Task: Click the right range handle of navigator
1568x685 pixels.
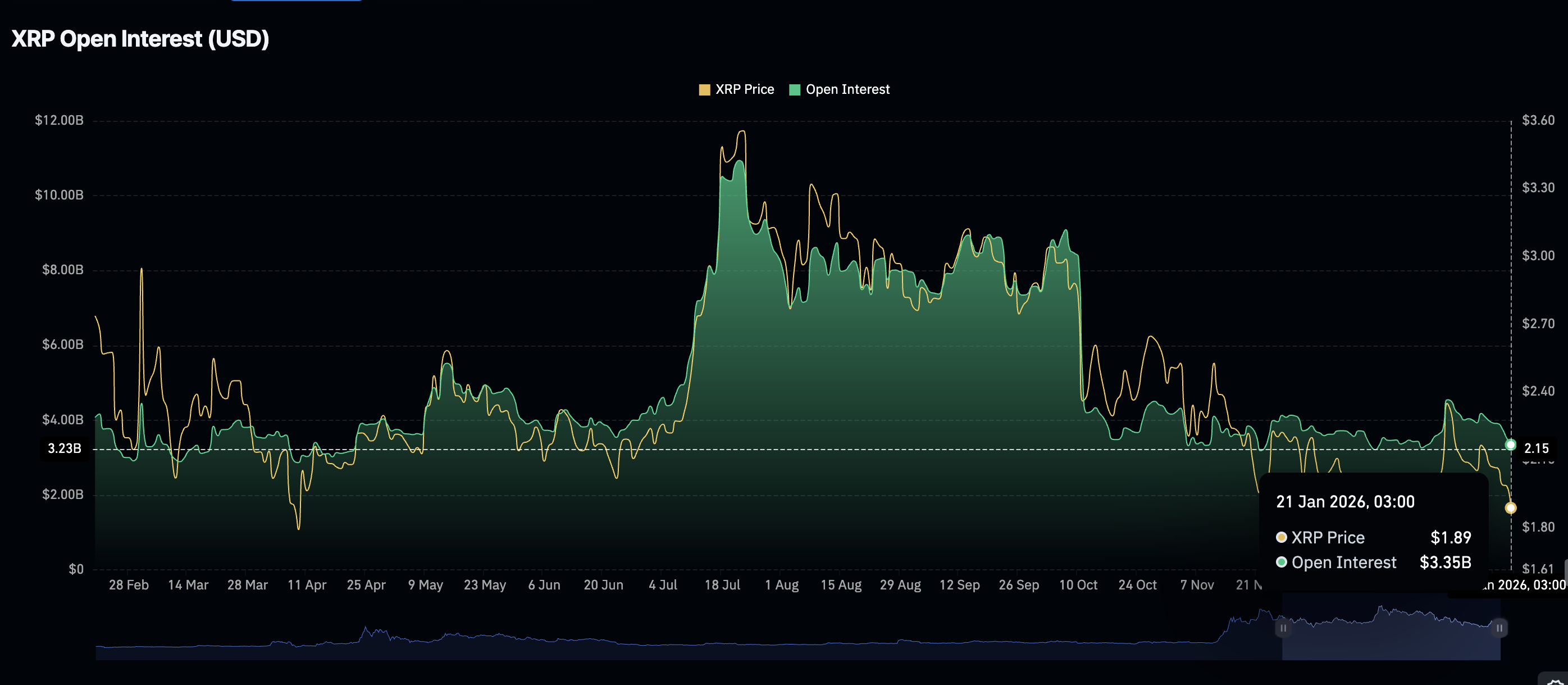Action: click(x=1499, y=628)
